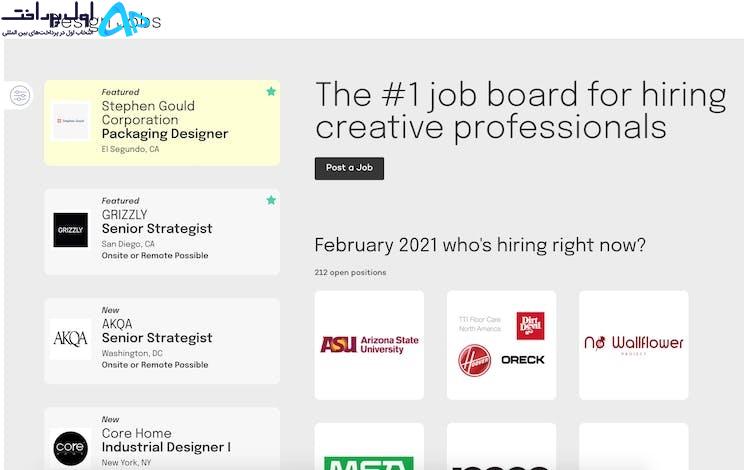This screenshot has height=470, width=744.
Task: Click the 212 open positions text
Action: [350, 272]
